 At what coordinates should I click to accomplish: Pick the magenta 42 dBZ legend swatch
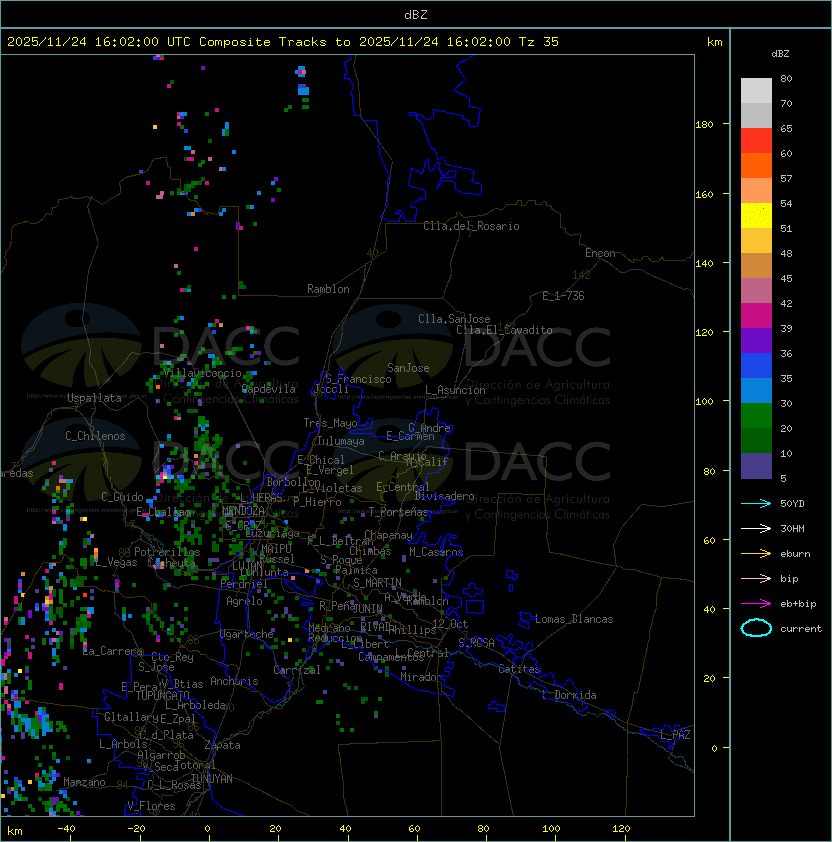[756, 316]
